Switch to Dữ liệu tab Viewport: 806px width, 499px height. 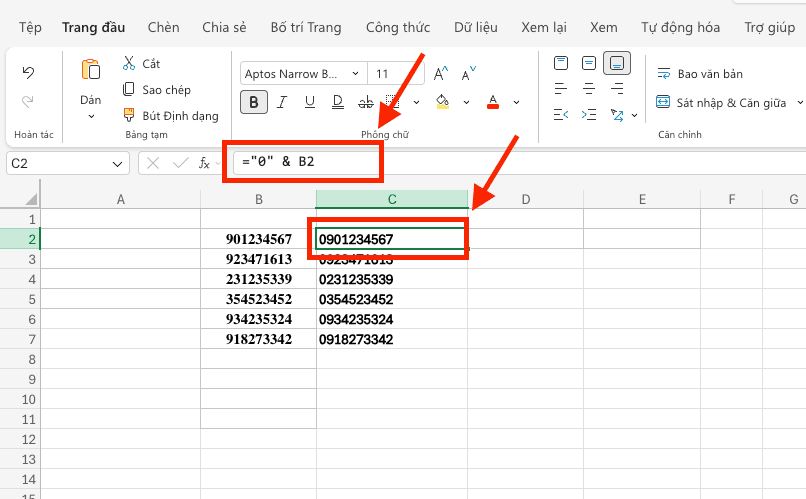pyautogui.click(x=475, y=27)
